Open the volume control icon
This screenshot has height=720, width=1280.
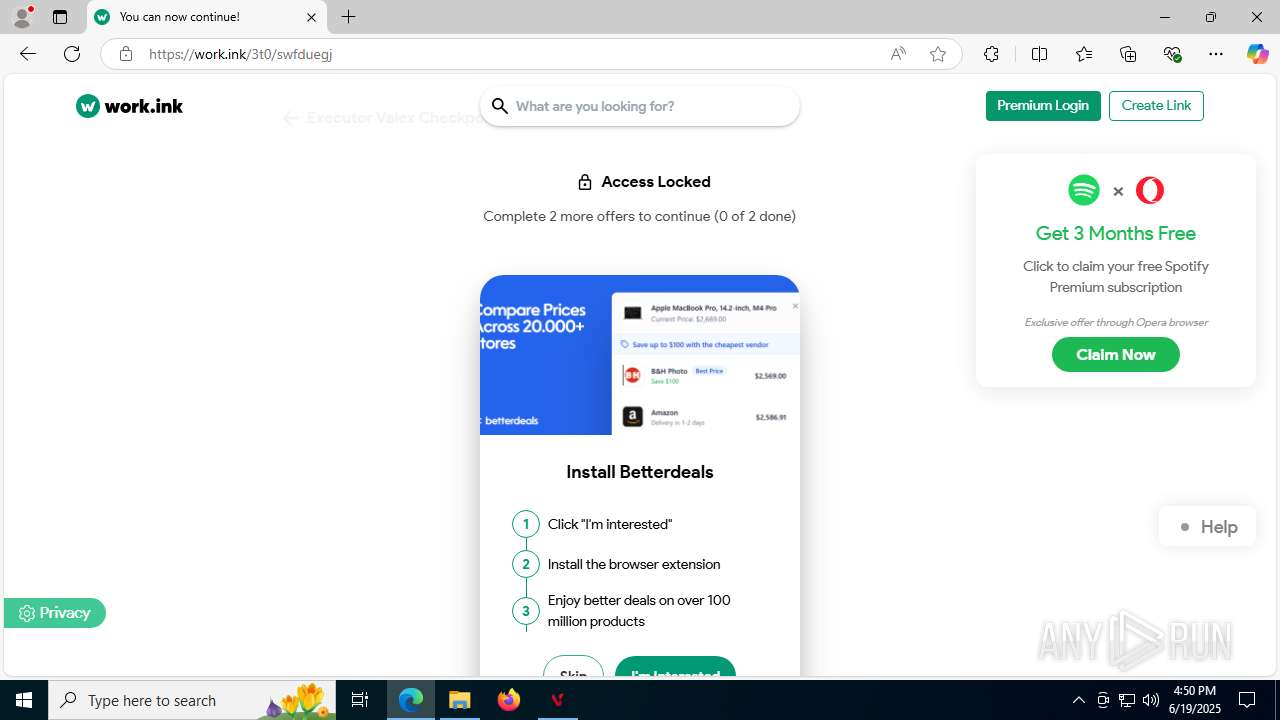tap(1151, 700)
